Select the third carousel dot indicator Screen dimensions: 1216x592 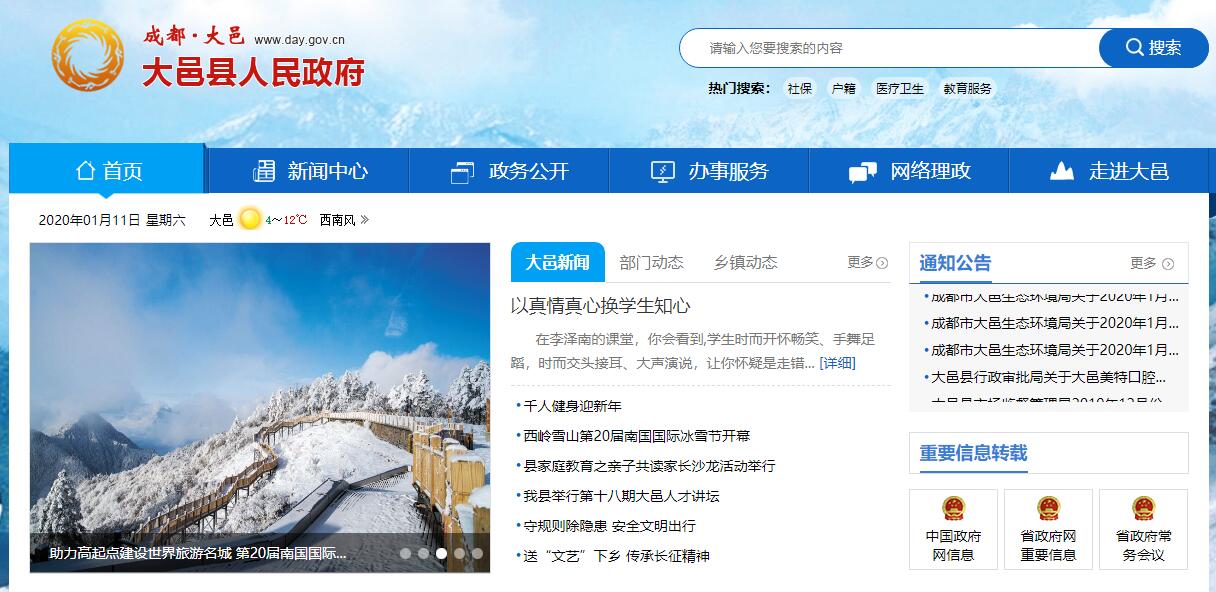coord(441,553)
